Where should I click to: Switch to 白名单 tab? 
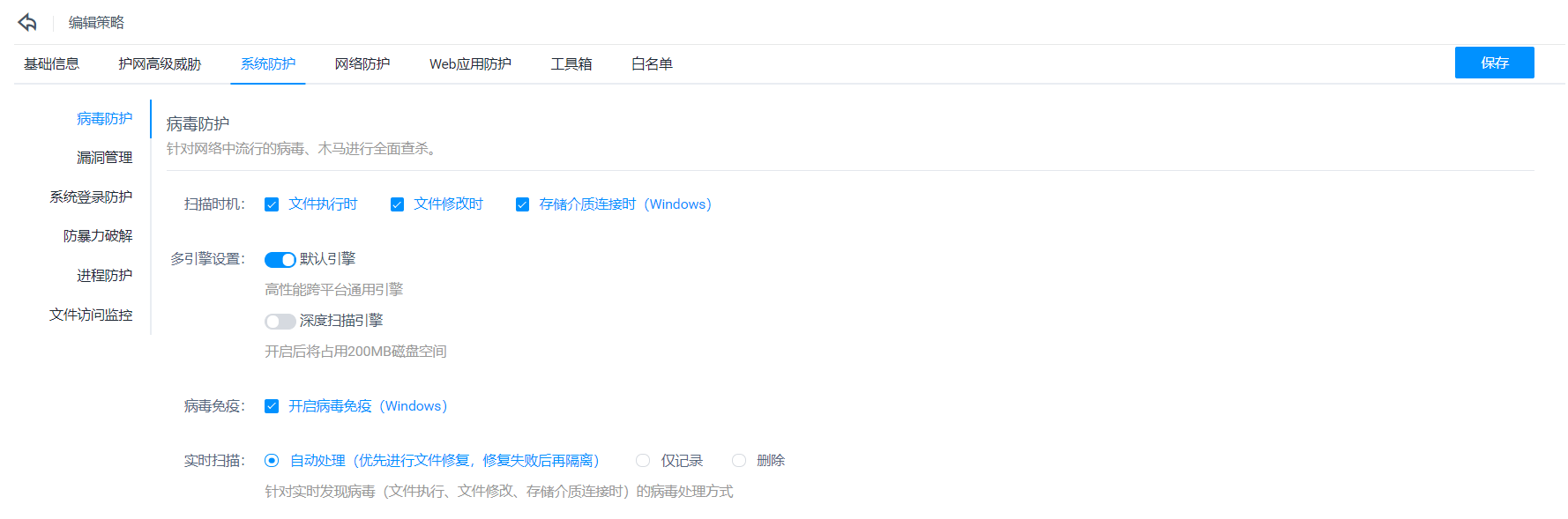point(652,63)
